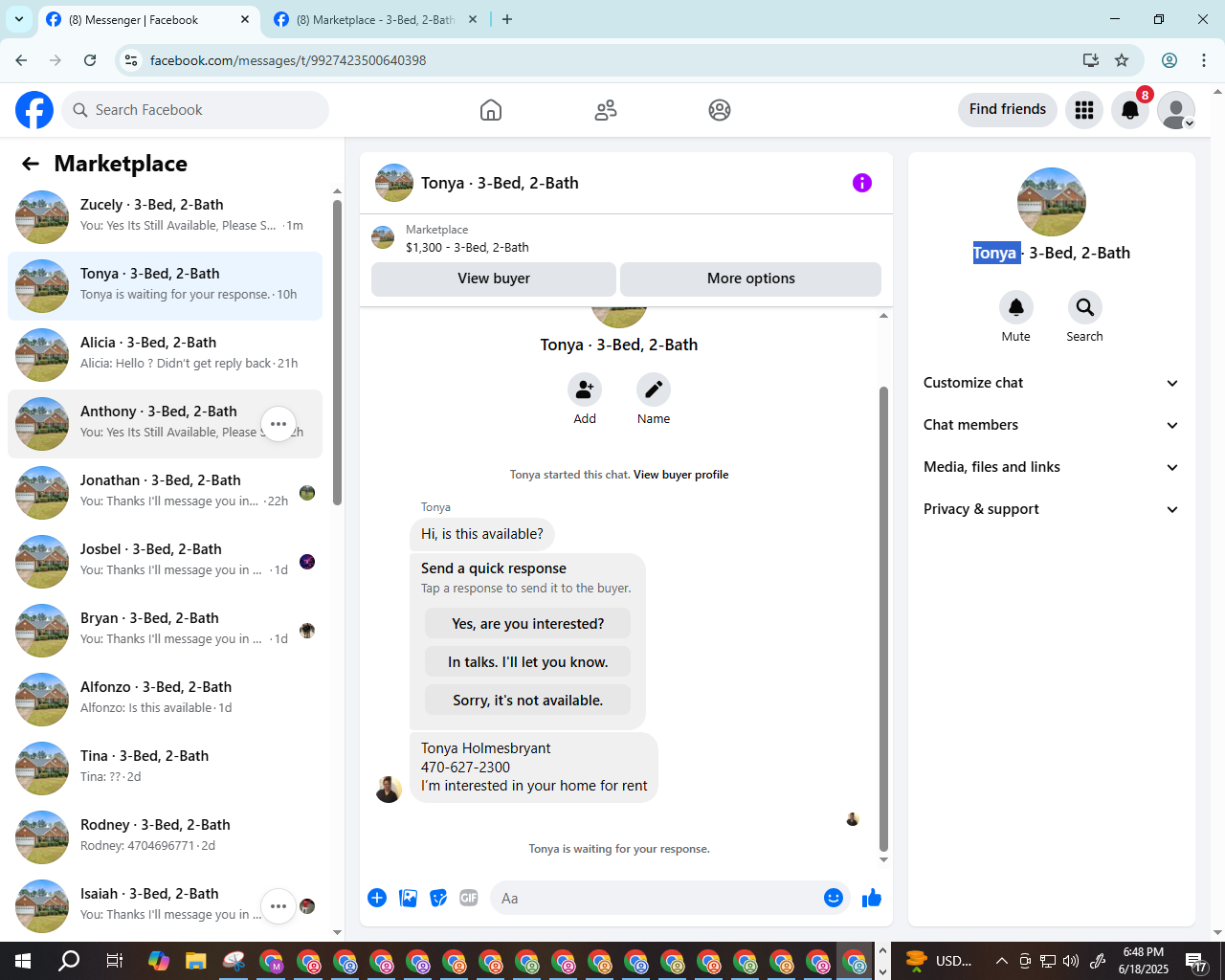
Task: Open the emoji picker
Action: [834, 898]
